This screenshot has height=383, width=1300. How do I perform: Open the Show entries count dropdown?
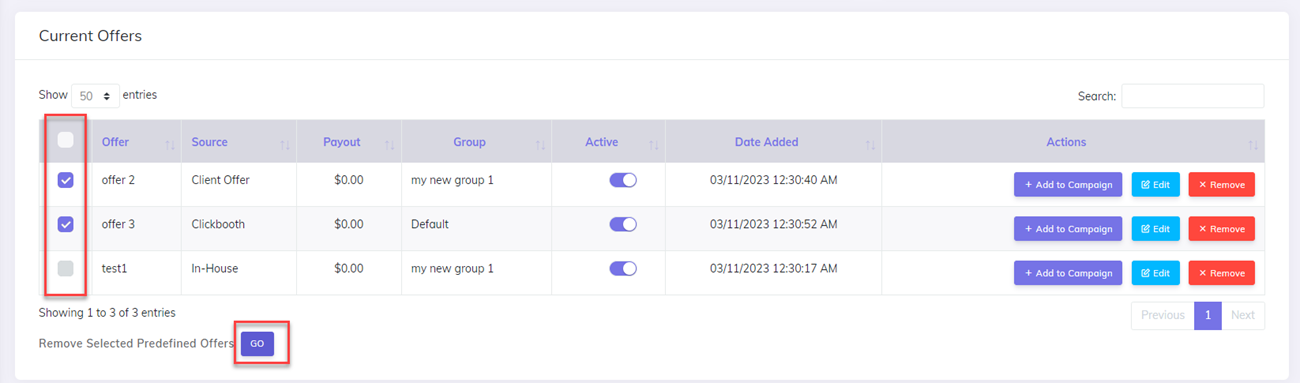(x=95, y=96)
